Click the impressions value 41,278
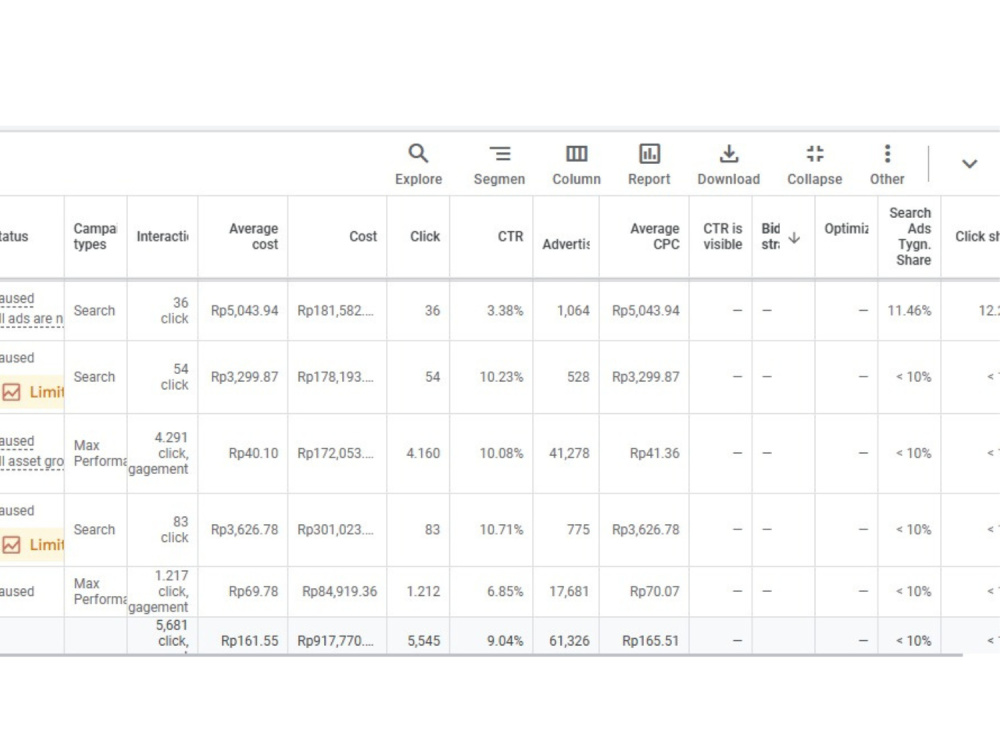Screen dimensions: 1000x750 pyautogui.click(x=570, y=453)
